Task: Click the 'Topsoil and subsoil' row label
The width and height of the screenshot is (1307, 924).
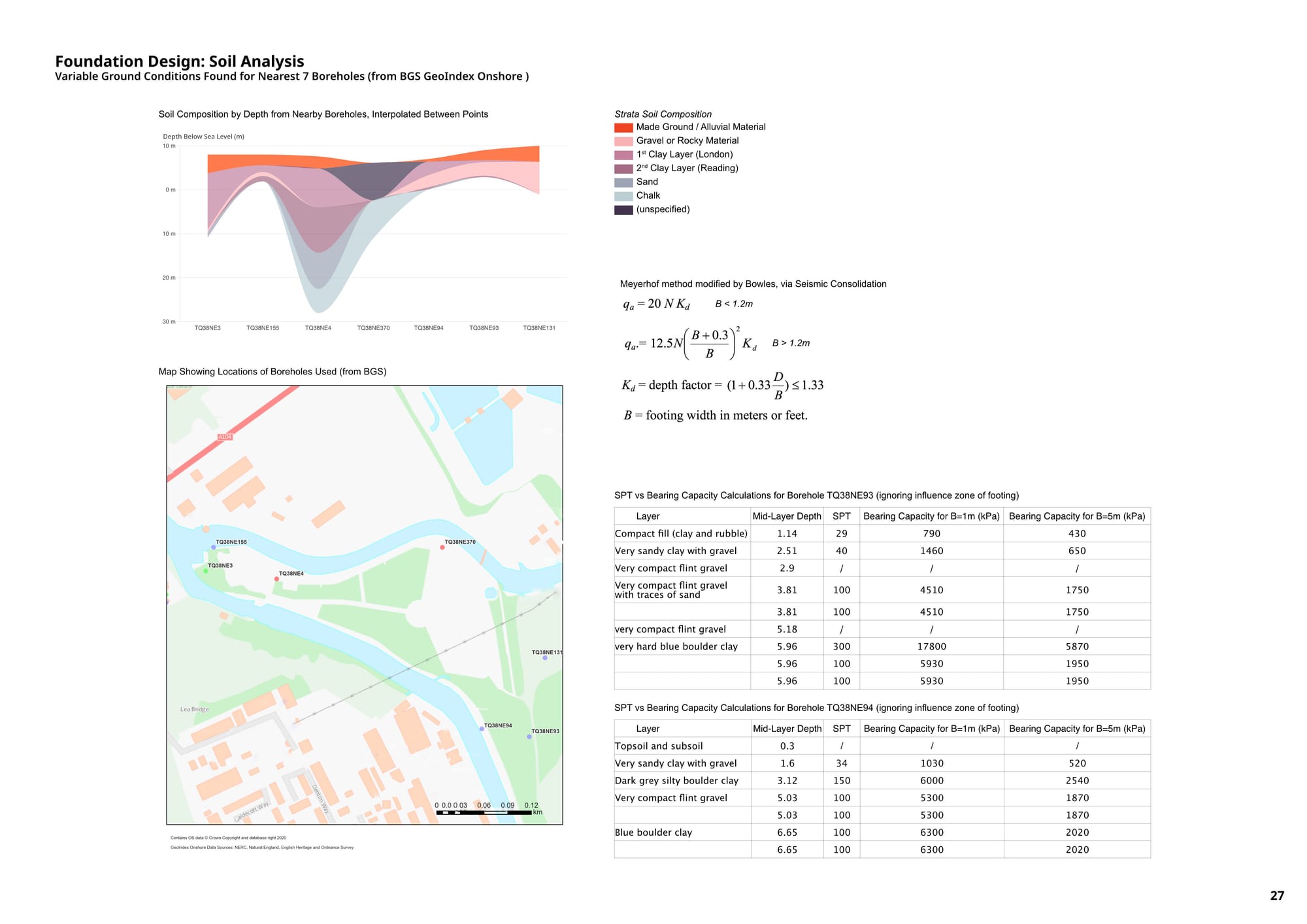Action: [659, 746]
